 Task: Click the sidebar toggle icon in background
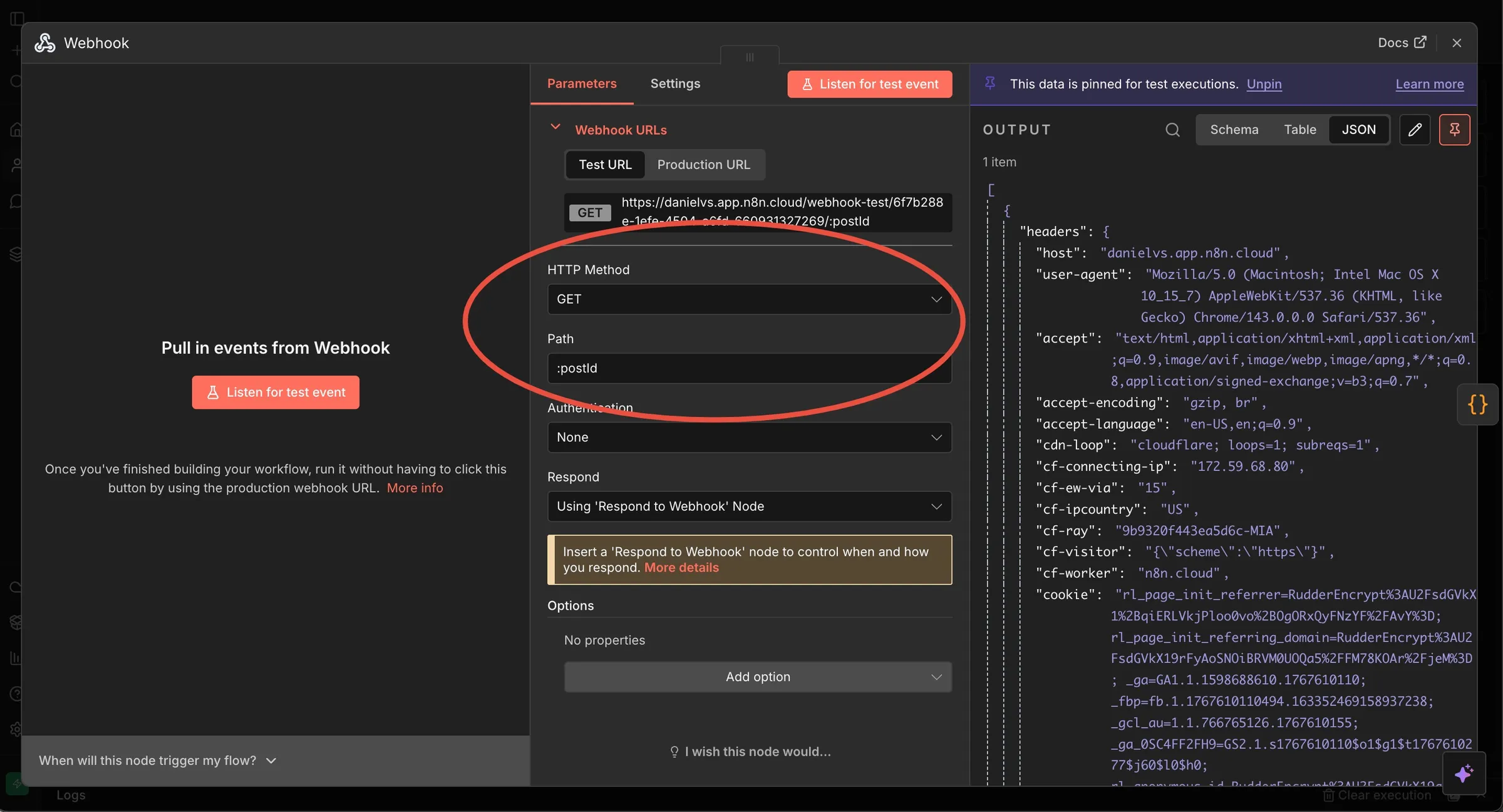coord(17,18)
